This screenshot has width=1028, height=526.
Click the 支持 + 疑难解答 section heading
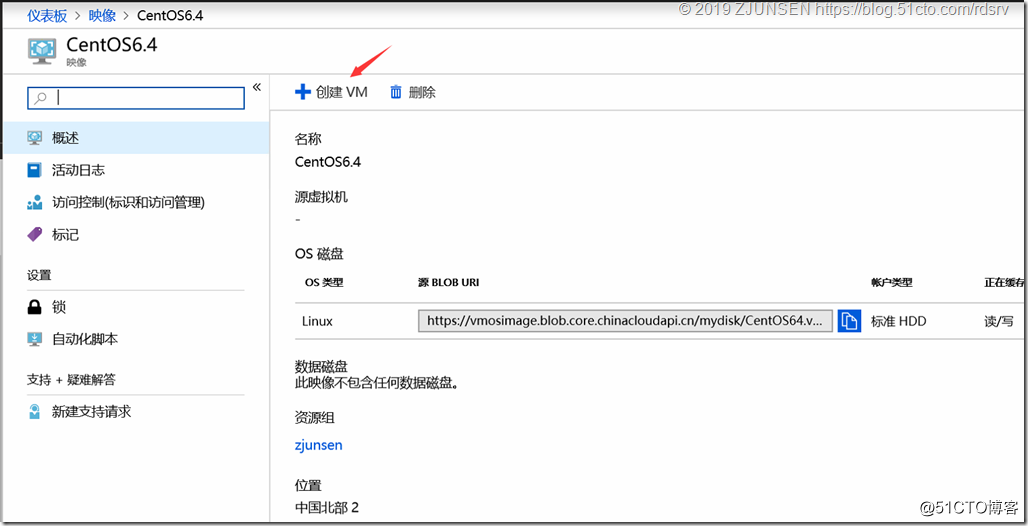71,380
